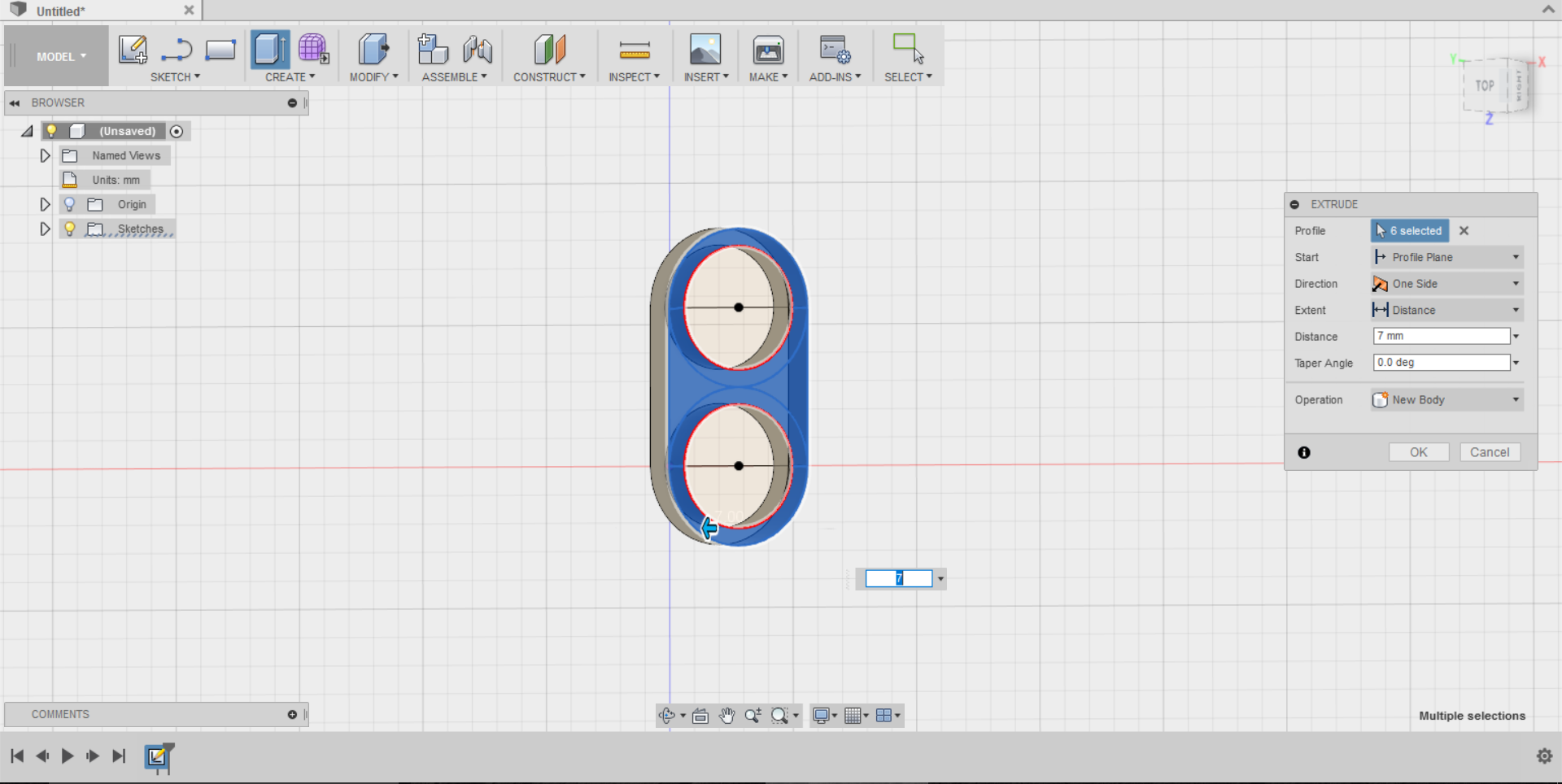Expand the Origin folder
Viewport: 1562px width, 784px height.
(x=45, y=204)
